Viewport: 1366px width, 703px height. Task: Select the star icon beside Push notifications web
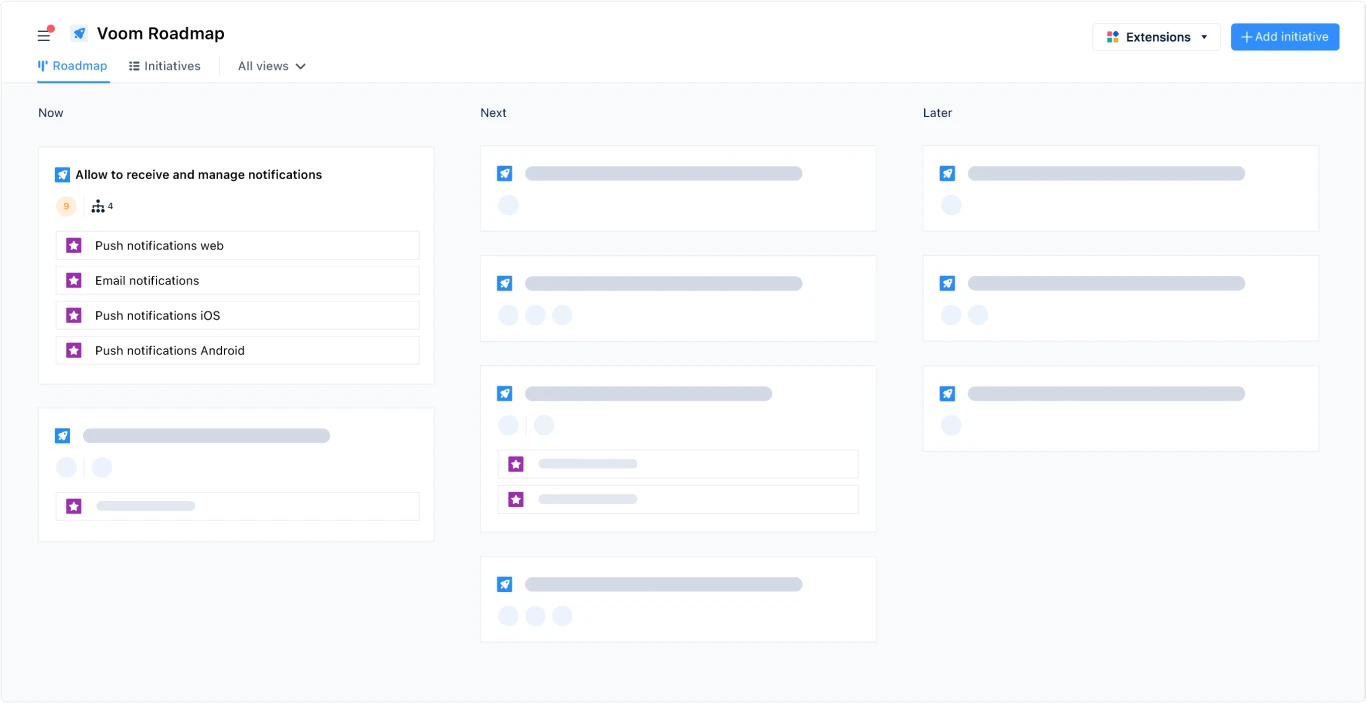coord(73,245)
